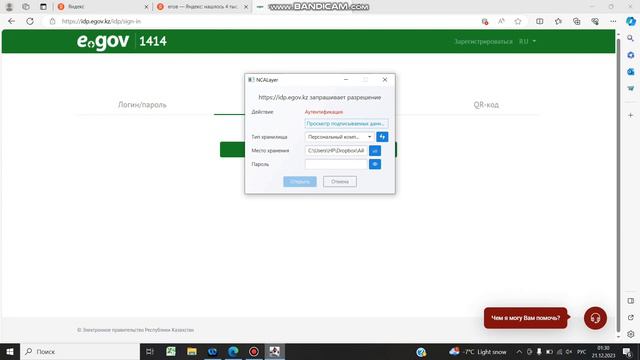Click the 1414 header number
The height and width of the screenshot is (360, 640).
click(153, 41)
